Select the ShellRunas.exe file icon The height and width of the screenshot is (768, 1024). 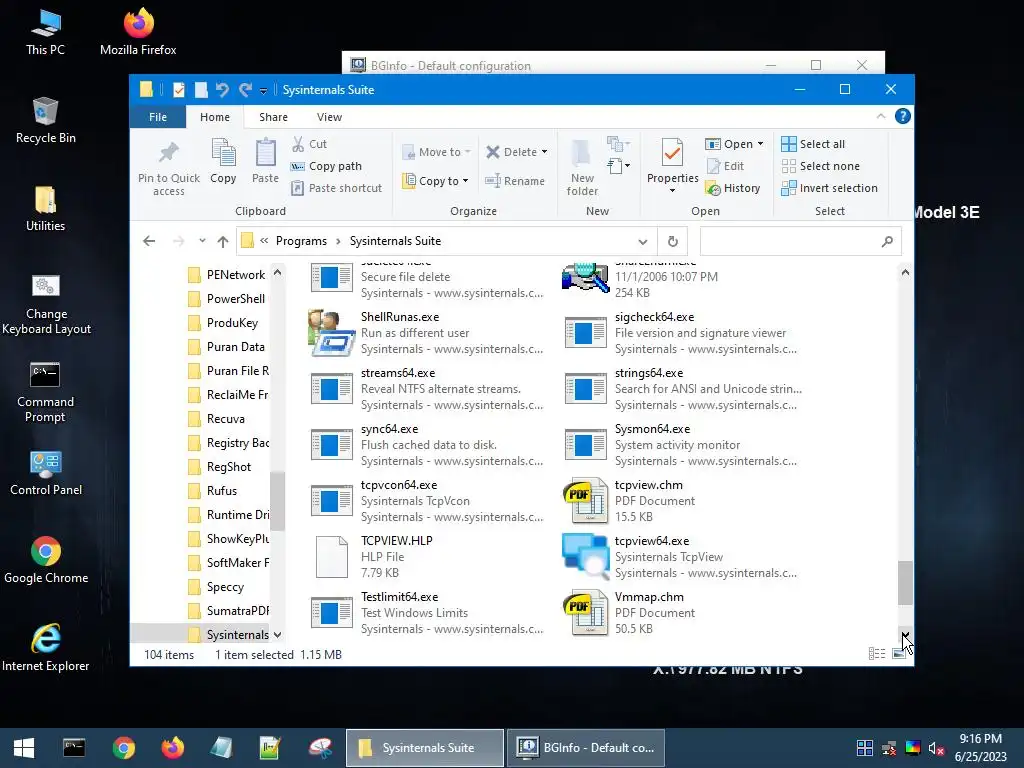(x=332, y=332)
